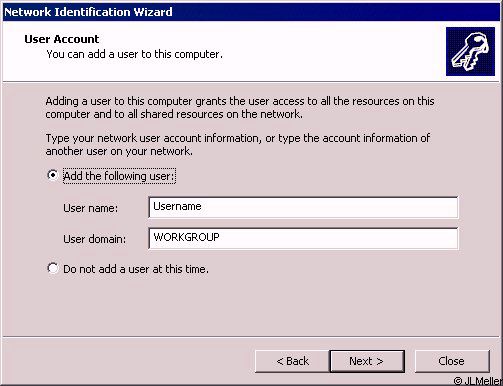
Task: Click the divider line above the wizard buttons
Action: 251,337
